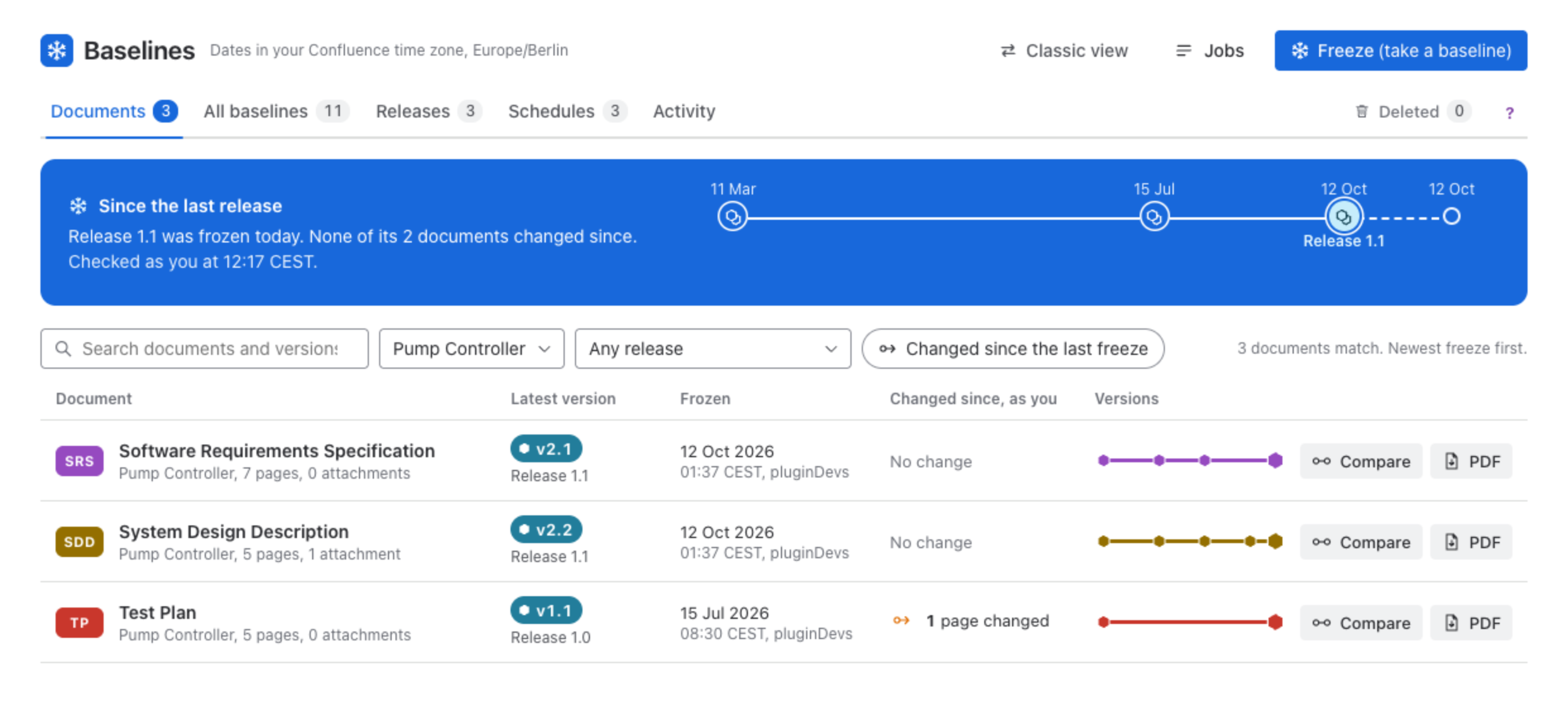Go to the Schedules tab
The height and width of the screenshot is (701, 1568).
(567, 111)
